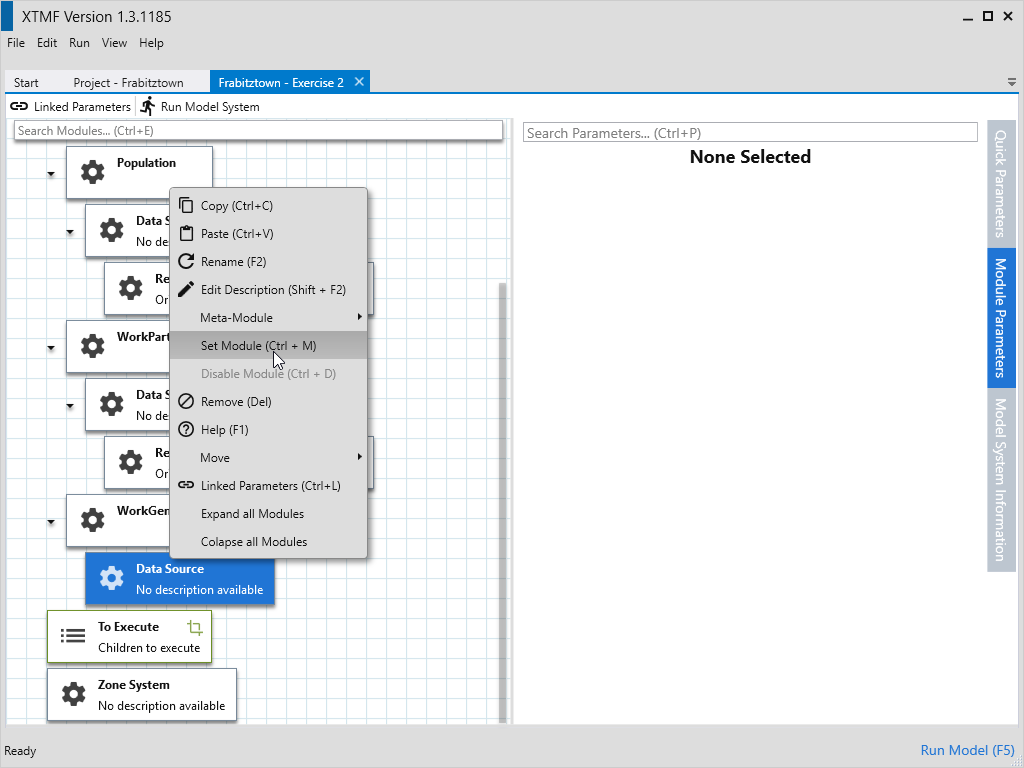Choose Set Module from context menu
Image resolution: width=1024 pixels, height=768 pixels.
click(258, 346)
